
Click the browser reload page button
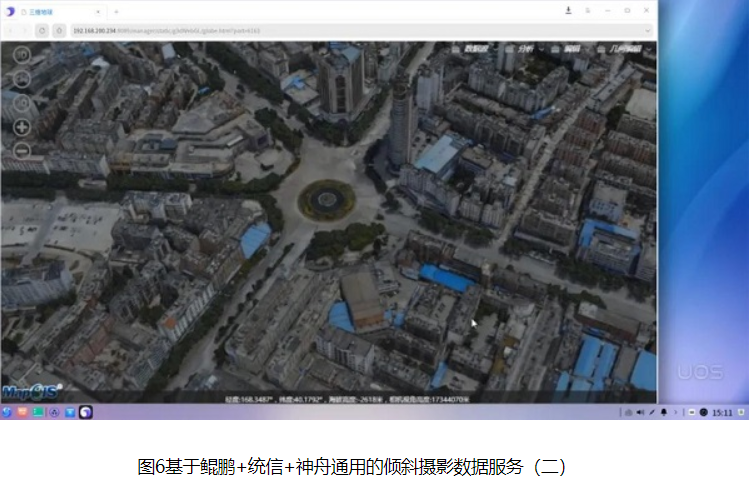coord(42,30)
